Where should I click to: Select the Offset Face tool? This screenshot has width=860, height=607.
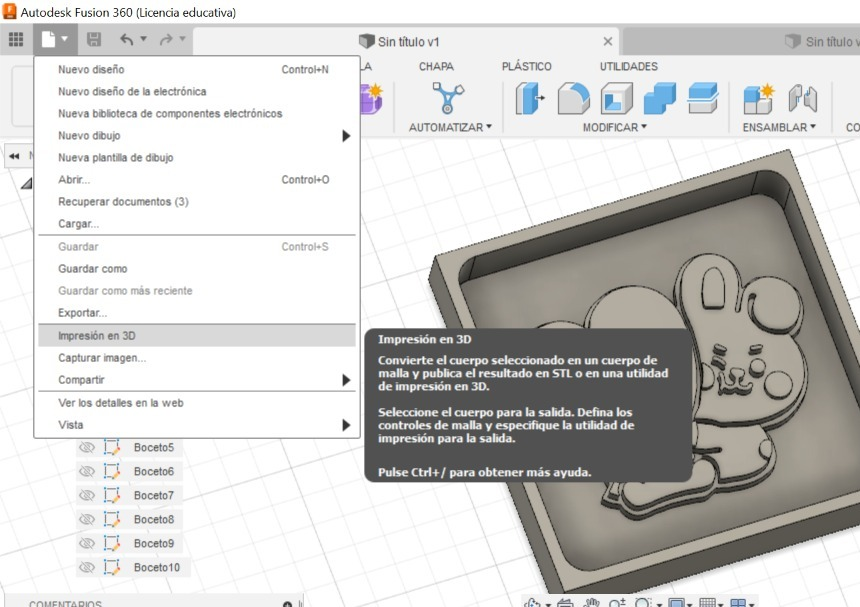703,98
